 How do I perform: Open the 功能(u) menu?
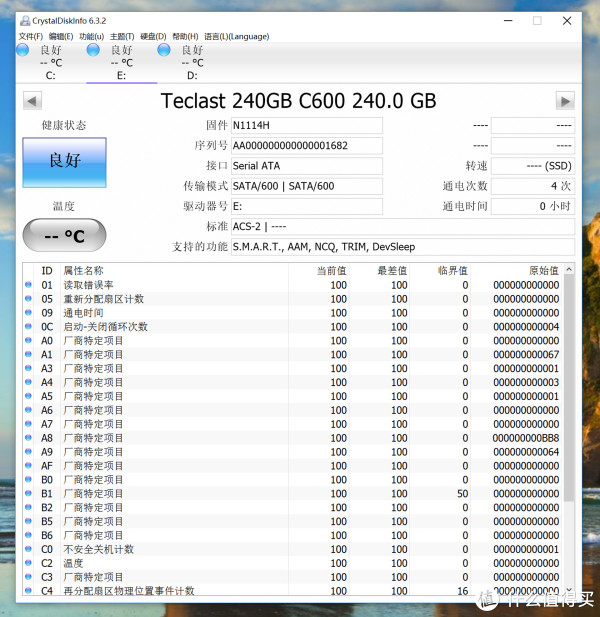point(91,36)
